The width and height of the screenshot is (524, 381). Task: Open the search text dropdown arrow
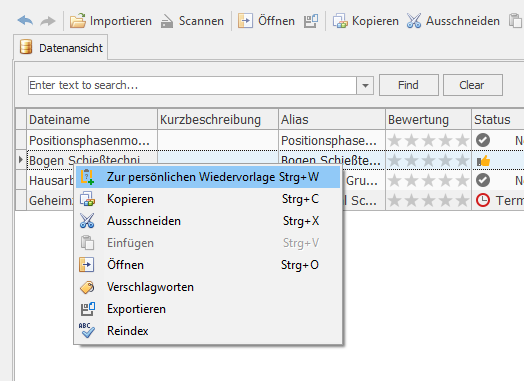pyautogui.click(x=365, y=85)
